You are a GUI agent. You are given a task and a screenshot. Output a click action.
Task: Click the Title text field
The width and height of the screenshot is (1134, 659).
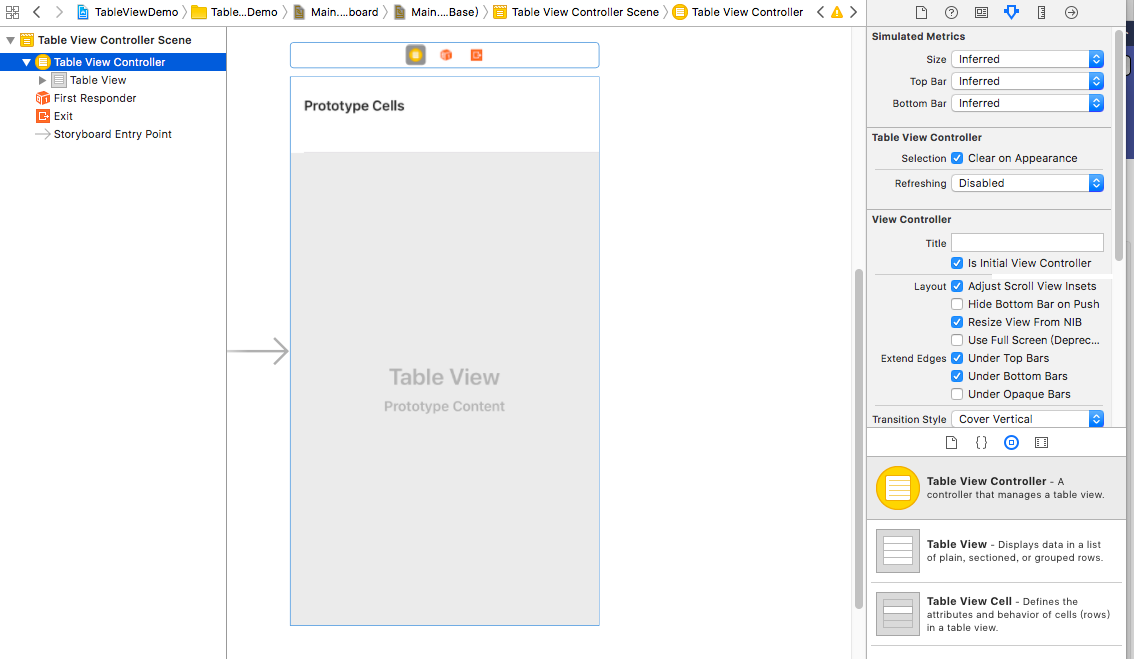1027,243
